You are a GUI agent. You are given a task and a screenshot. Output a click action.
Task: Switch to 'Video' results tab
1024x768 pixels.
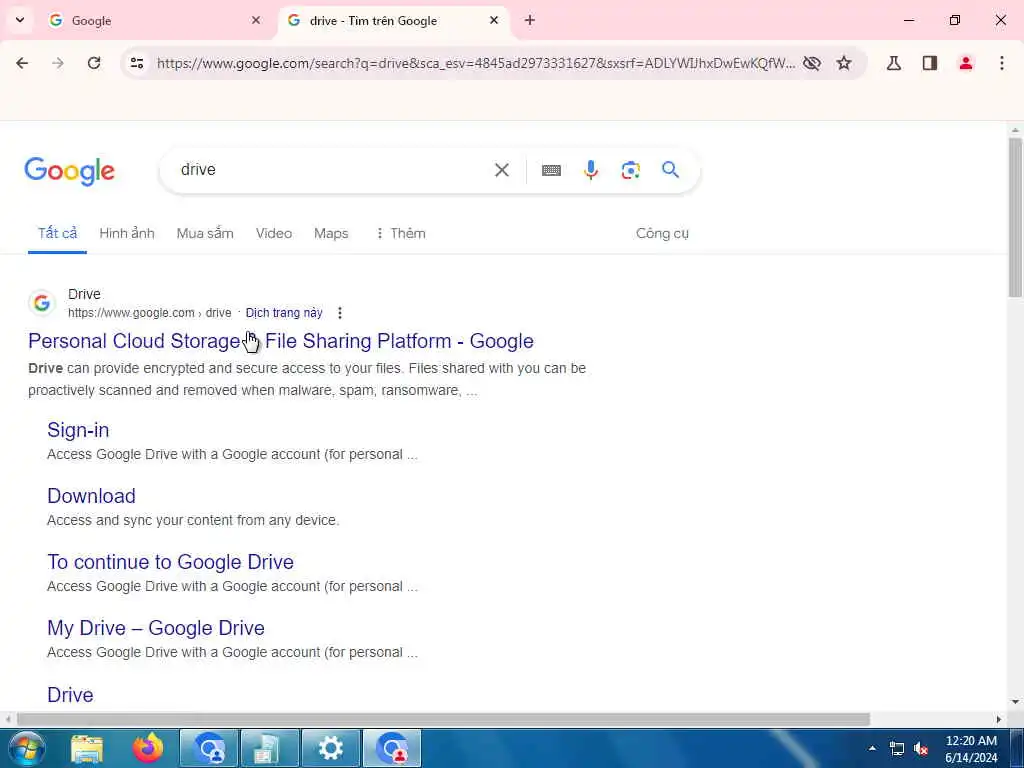coord(274,233)
